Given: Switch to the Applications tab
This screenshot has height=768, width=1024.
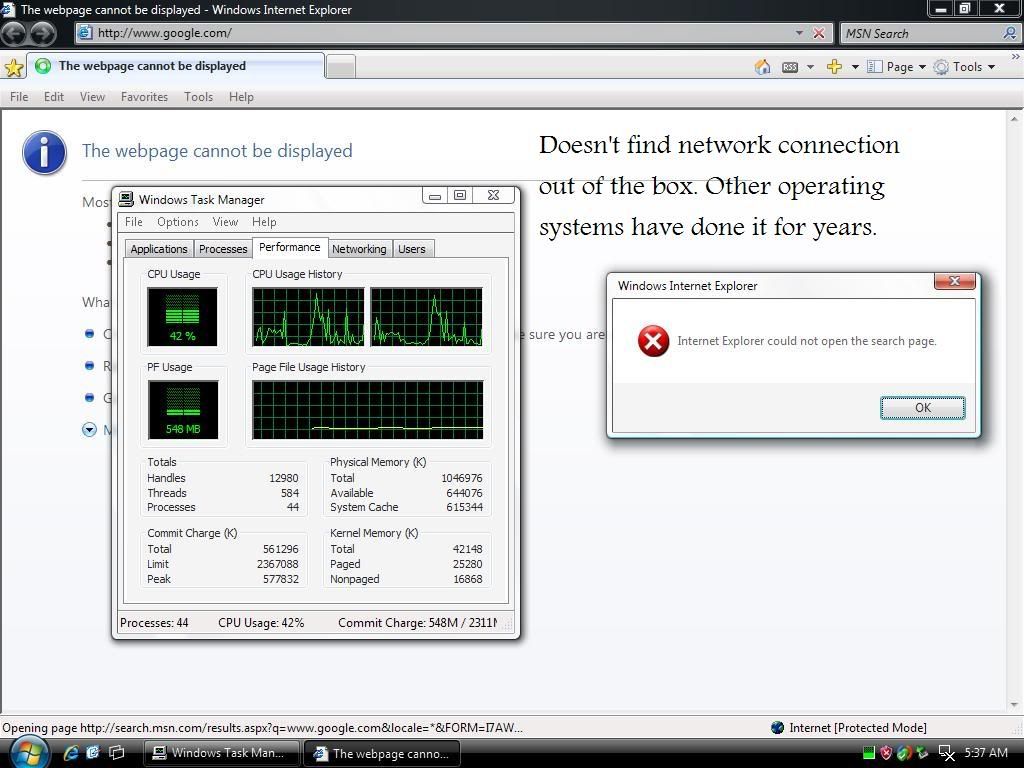Looking at the screenshot, I should pyautogui.click(x=159, y=249).
